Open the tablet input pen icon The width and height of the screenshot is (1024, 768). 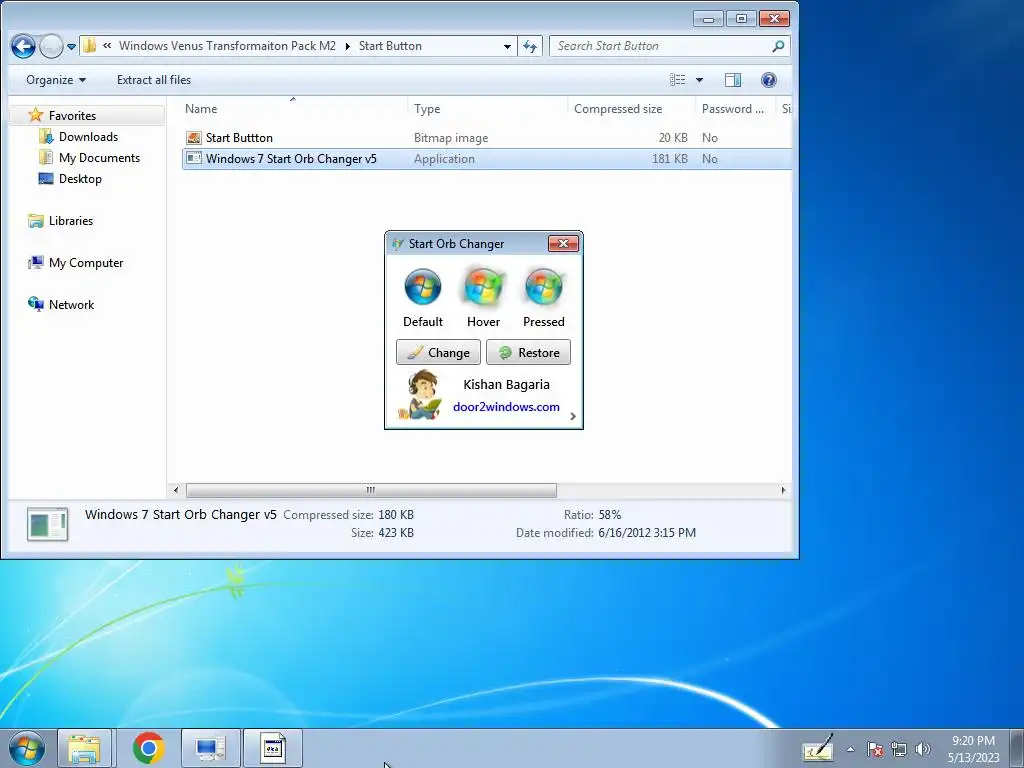point(818,748)
